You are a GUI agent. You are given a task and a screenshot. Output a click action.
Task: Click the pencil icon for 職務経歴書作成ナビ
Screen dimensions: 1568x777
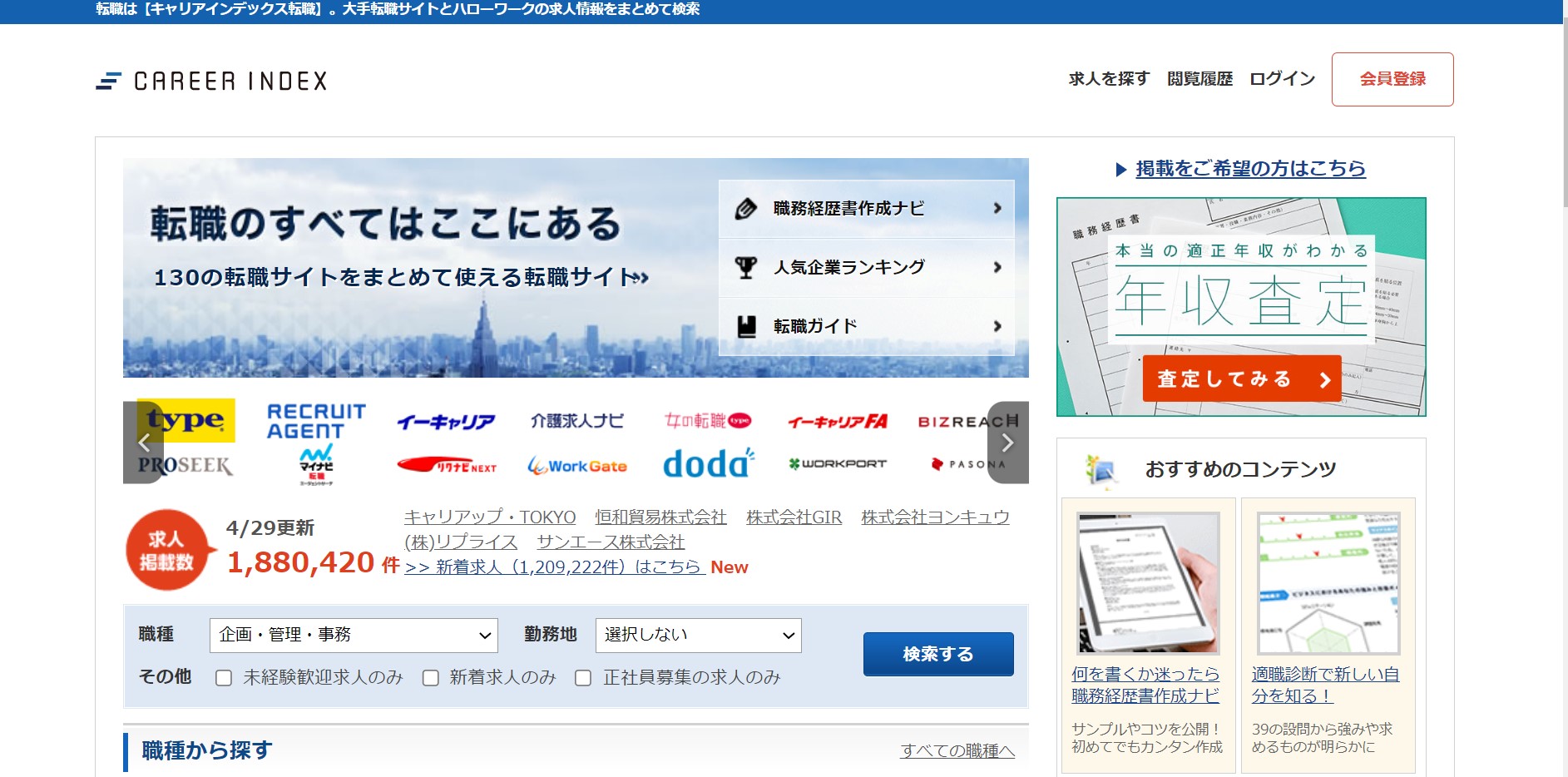pos(744,207)
